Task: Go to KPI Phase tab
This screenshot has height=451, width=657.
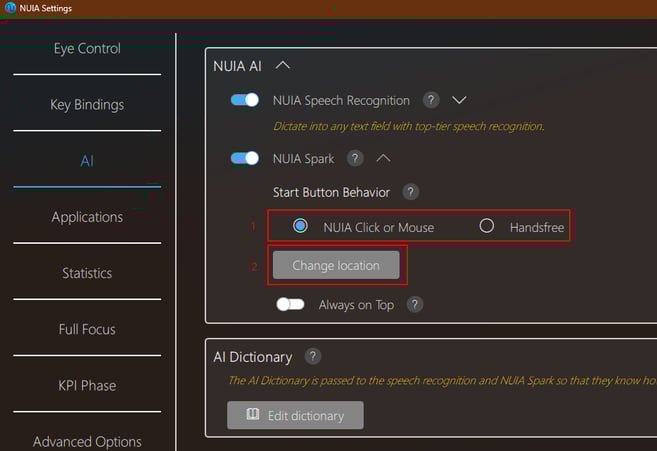Action: (x=87, y=386)
